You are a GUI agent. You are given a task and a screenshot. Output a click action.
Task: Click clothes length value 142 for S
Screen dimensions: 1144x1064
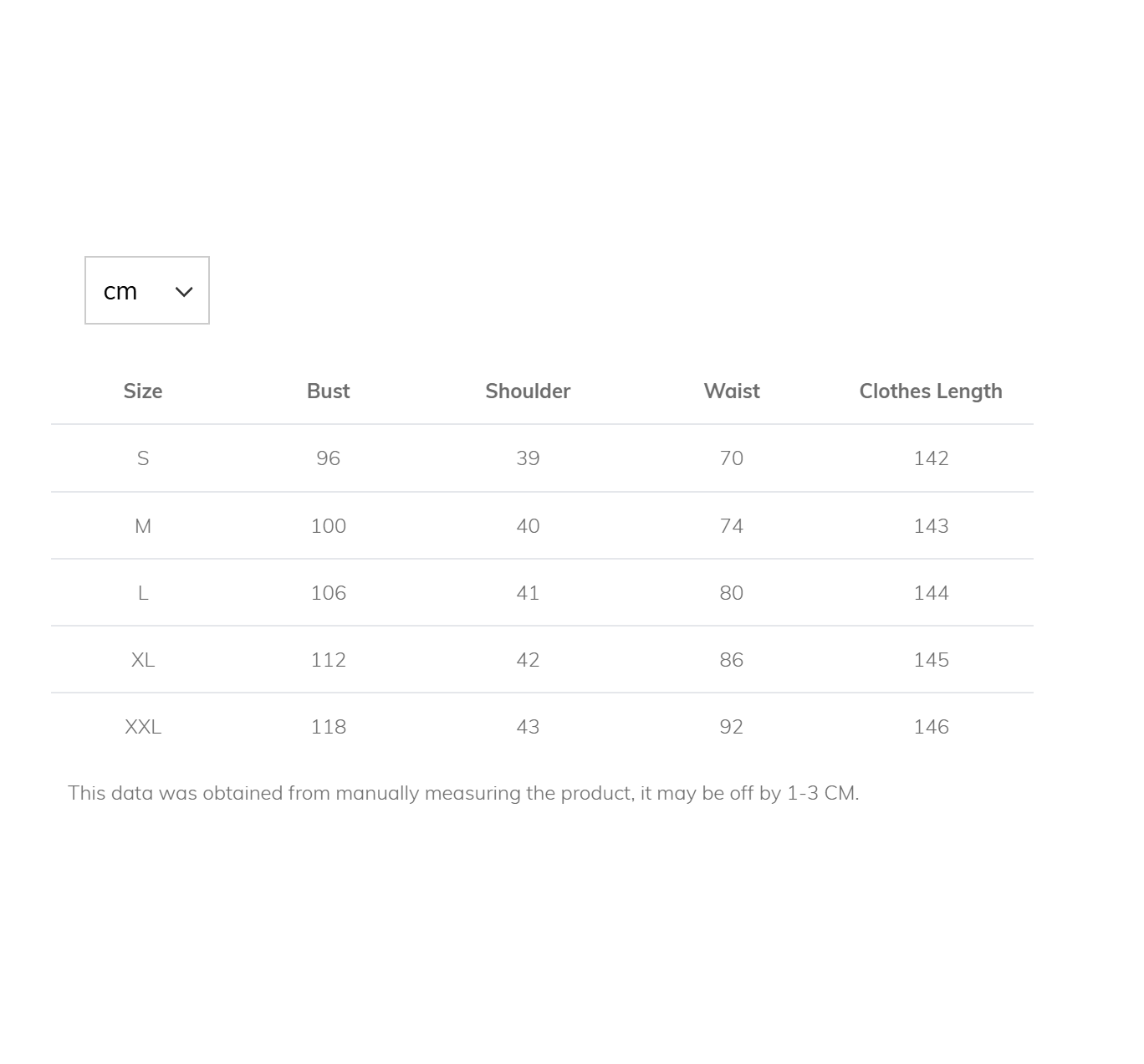tap(931, 458)
